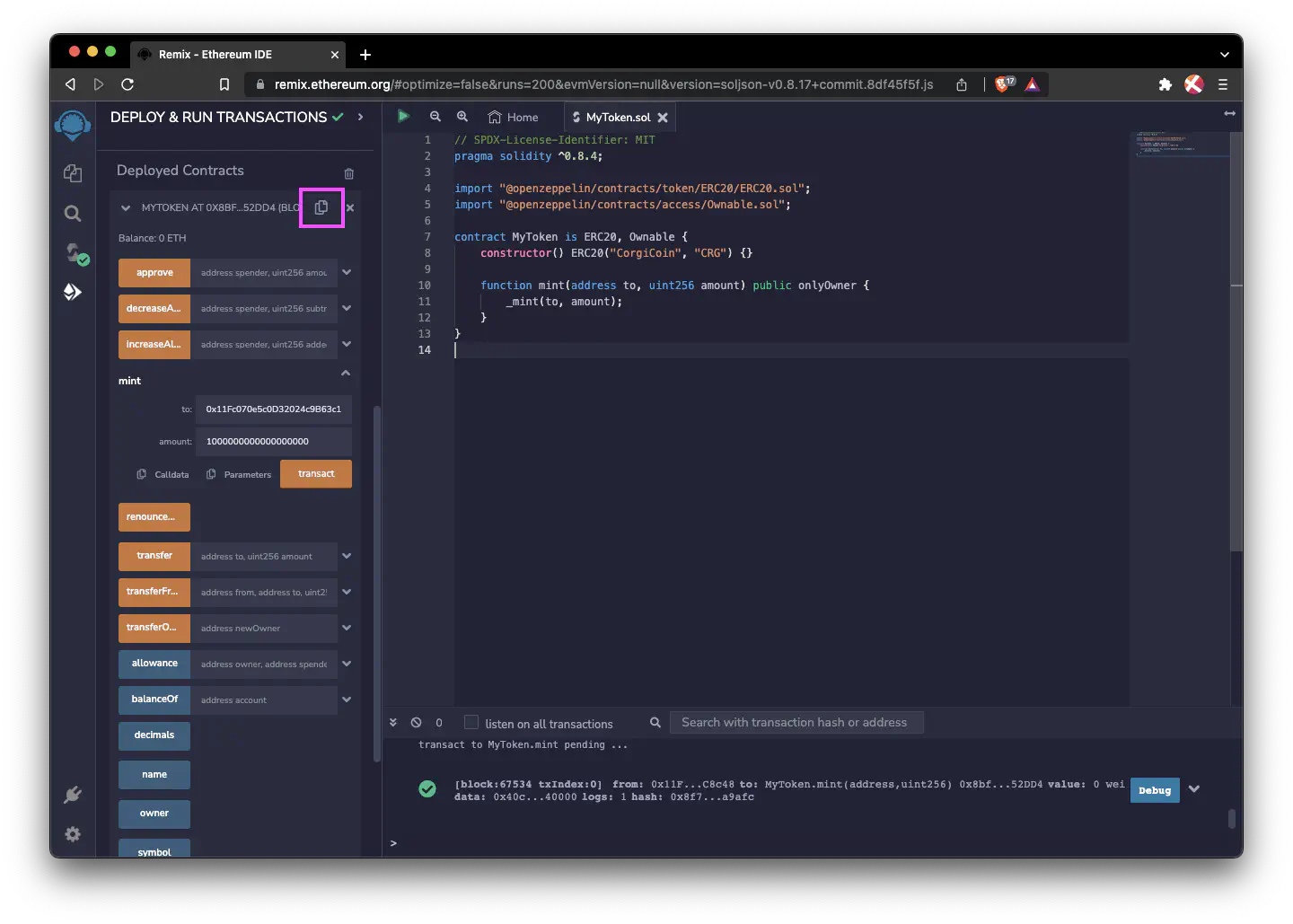
Task: Switch to the Home tab
Action: point(514,117)
